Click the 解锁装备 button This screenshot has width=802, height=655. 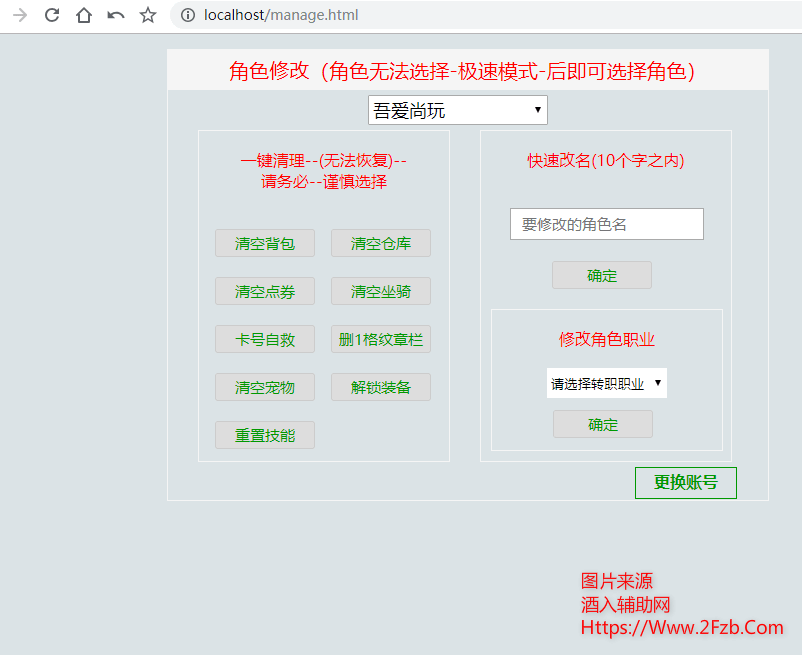[381, 387]
